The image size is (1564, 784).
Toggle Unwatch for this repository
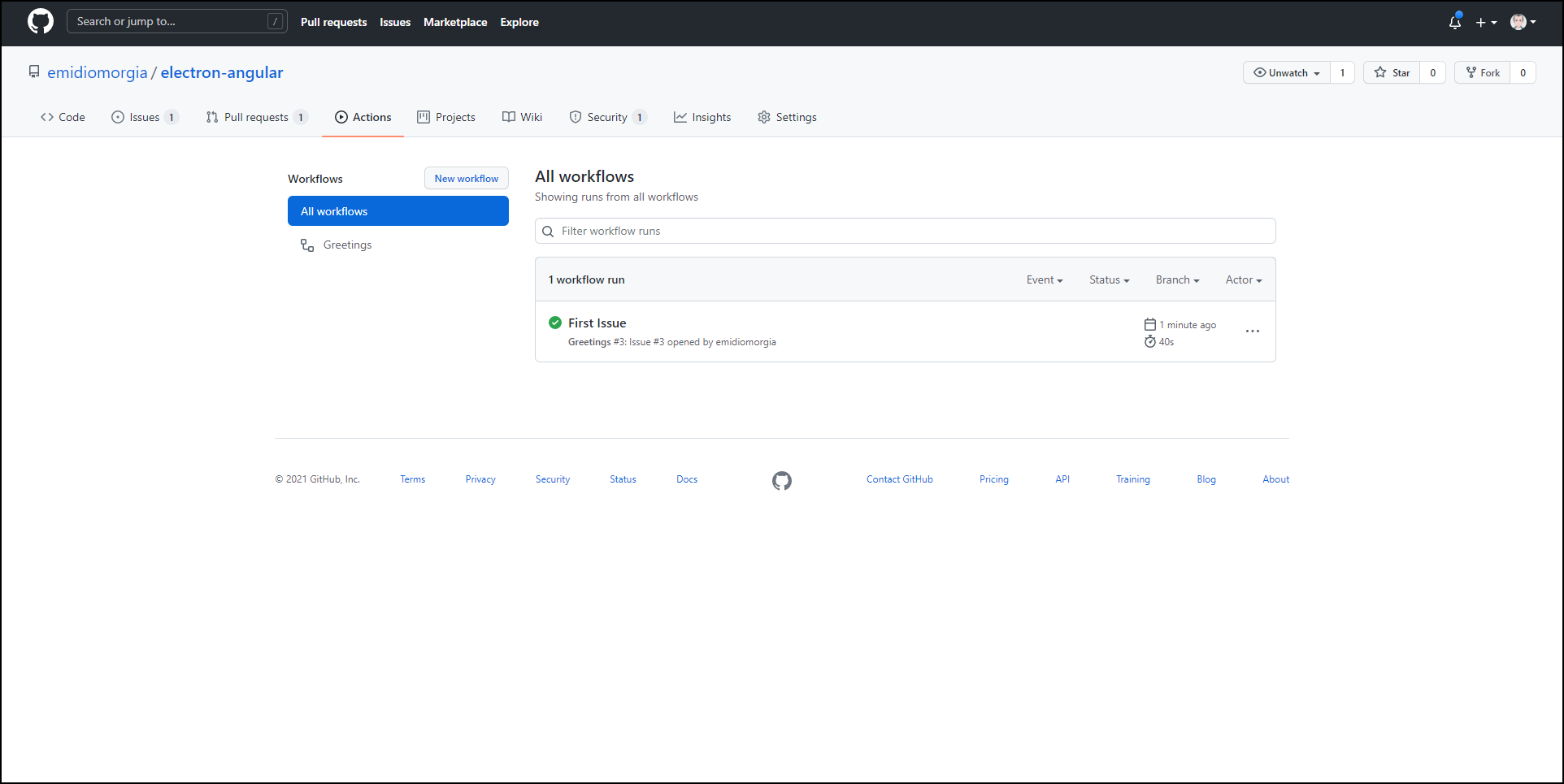[x=1286, y=73]
